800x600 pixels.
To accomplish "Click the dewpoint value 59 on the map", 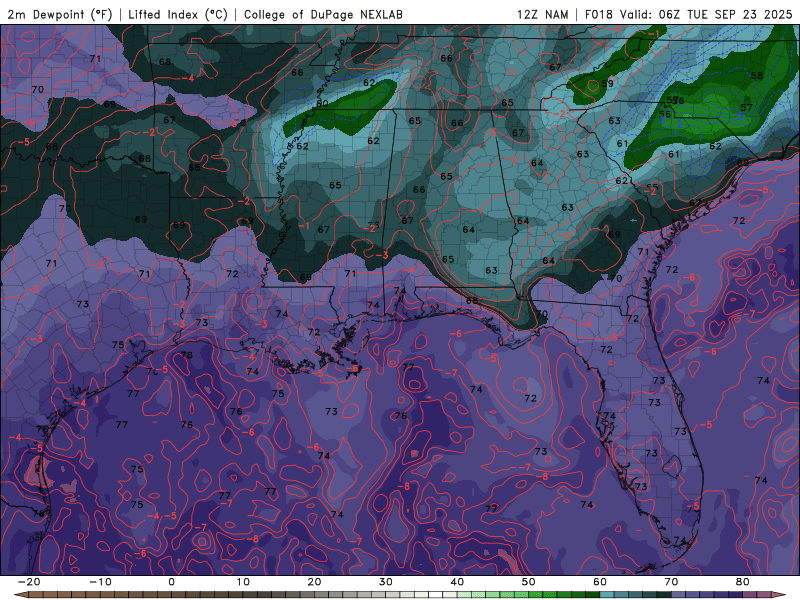I will pyautogui.click(x=607, y=83).
